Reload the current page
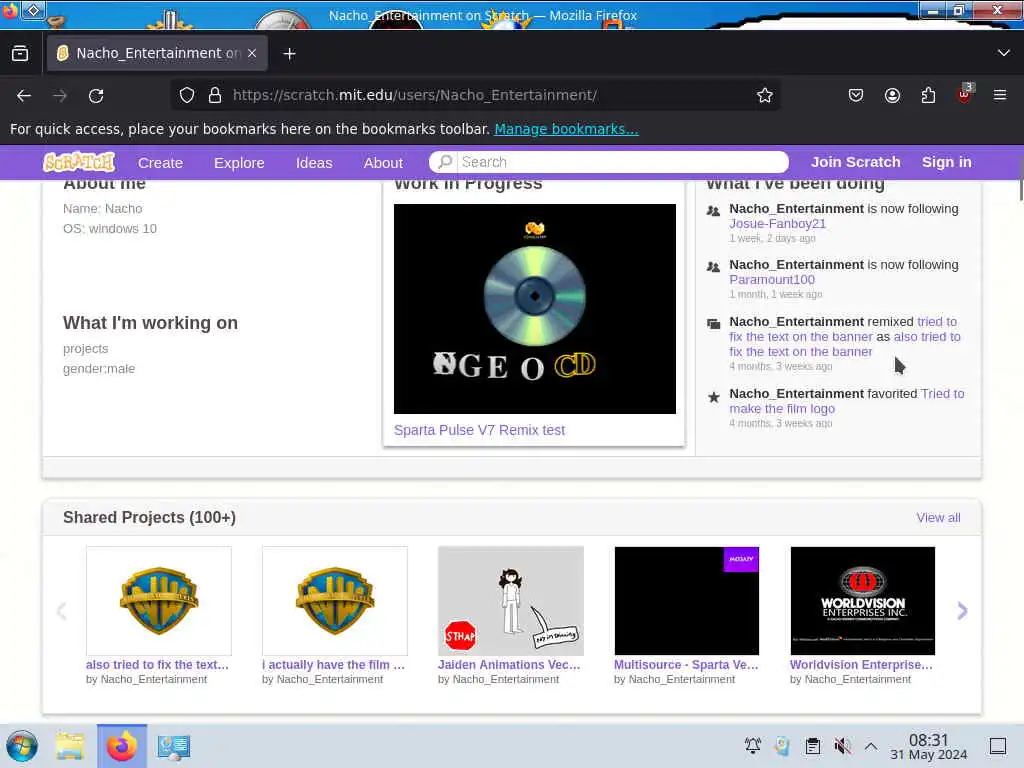Viewport: 1024px width, 768px height. 96,95
